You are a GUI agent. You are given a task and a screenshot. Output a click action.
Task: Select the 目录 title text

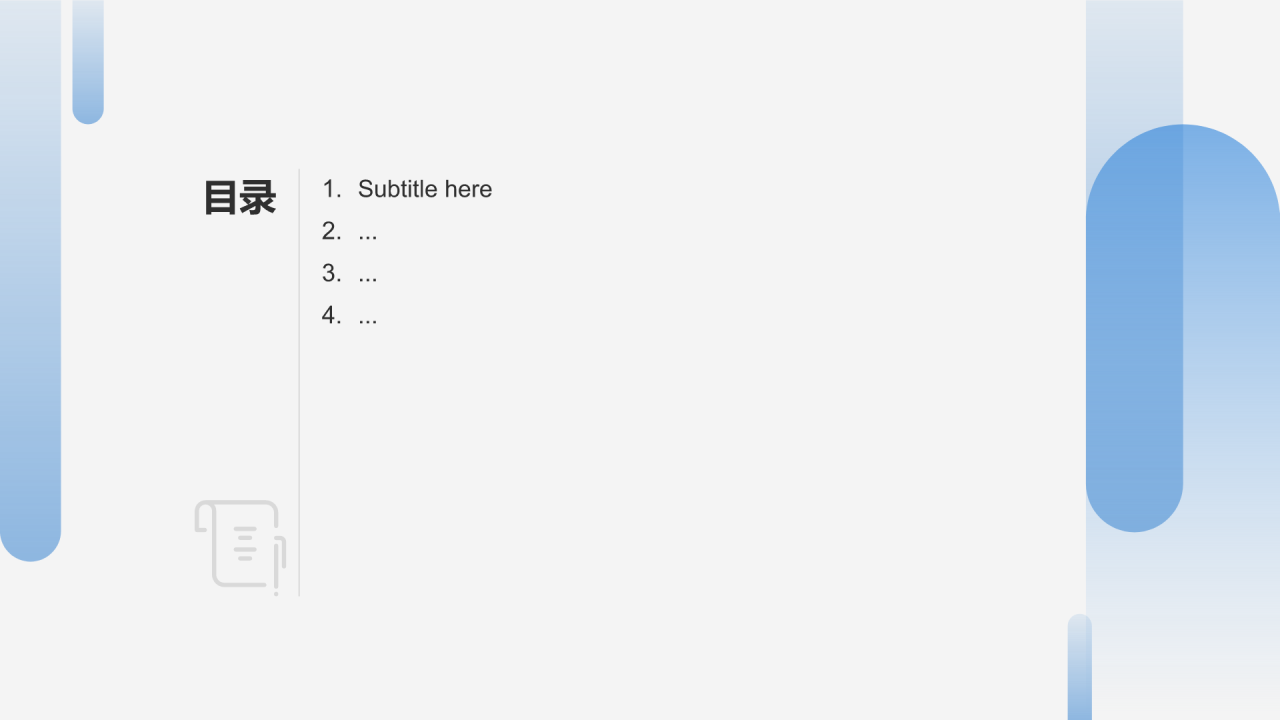(x=240, y=198)
